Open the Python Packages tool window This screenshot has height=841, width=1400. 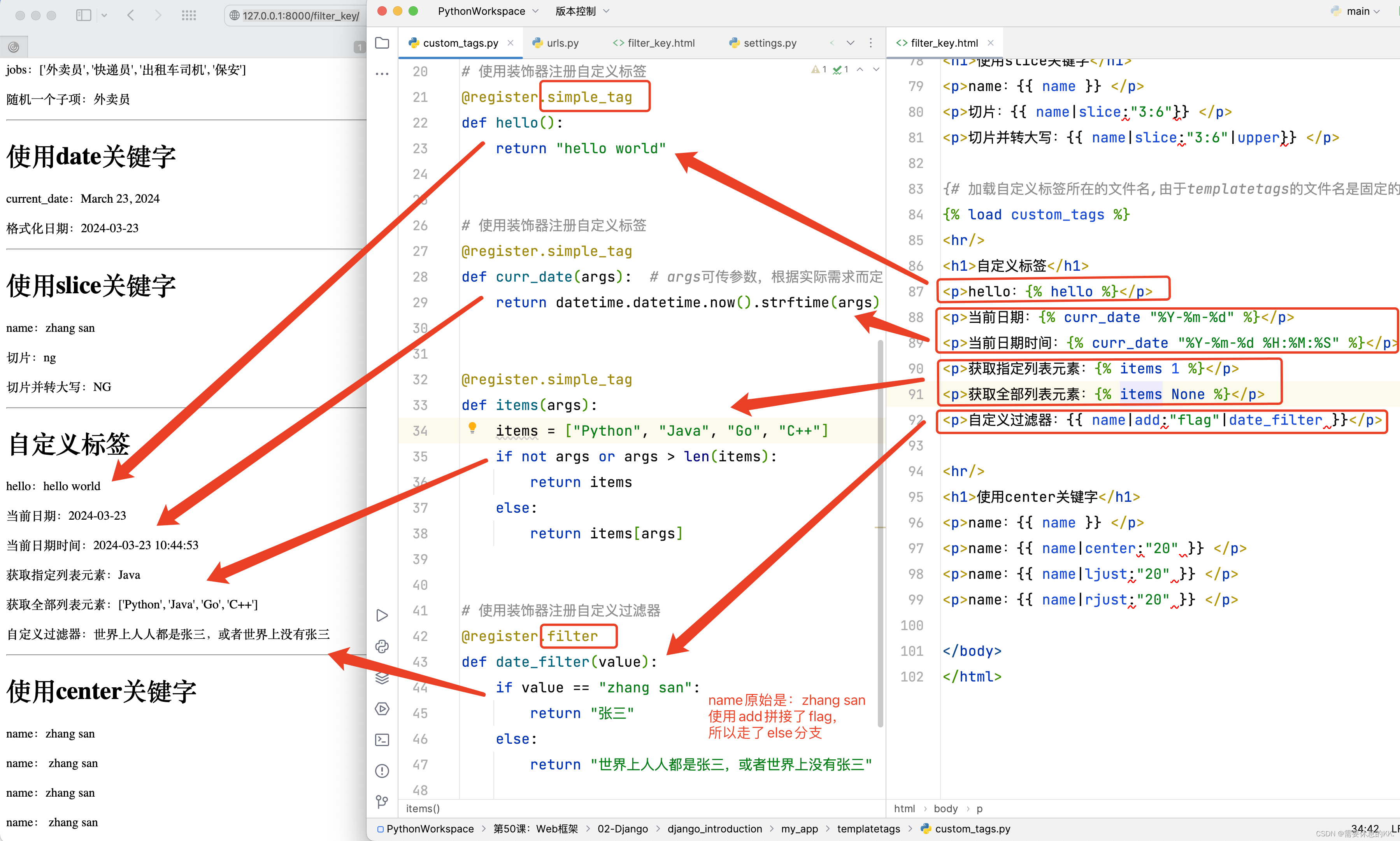[x=382, y=647]
